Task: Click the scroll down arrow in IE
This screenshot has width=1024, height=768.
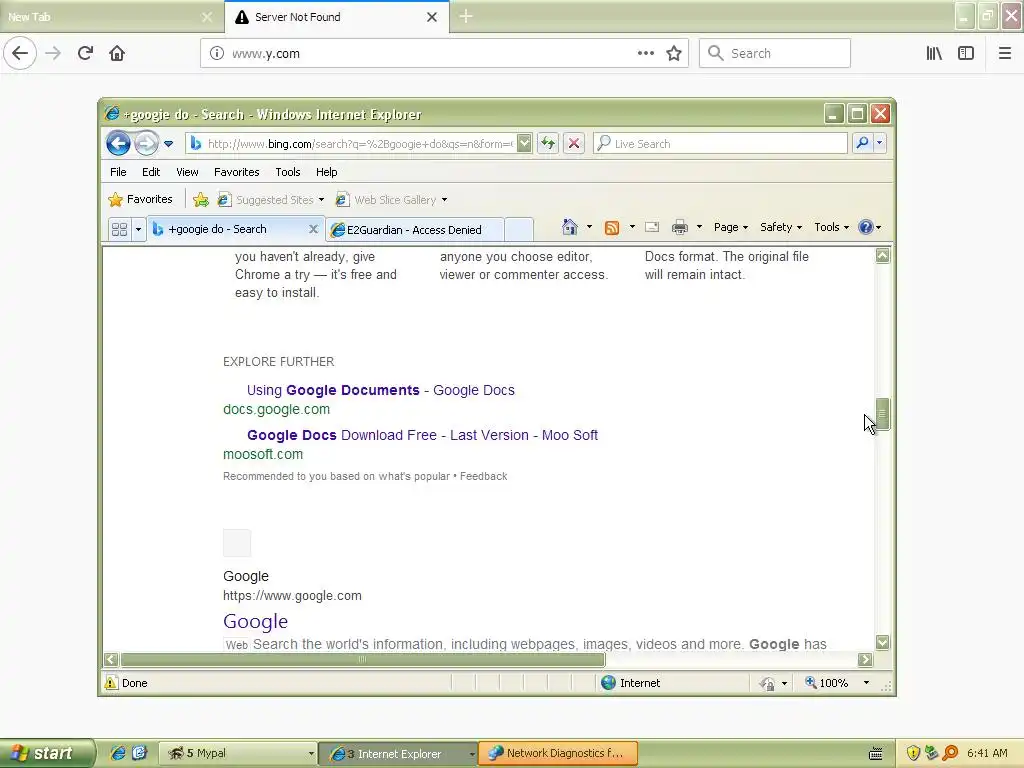Action: click(x=882, y=643)
